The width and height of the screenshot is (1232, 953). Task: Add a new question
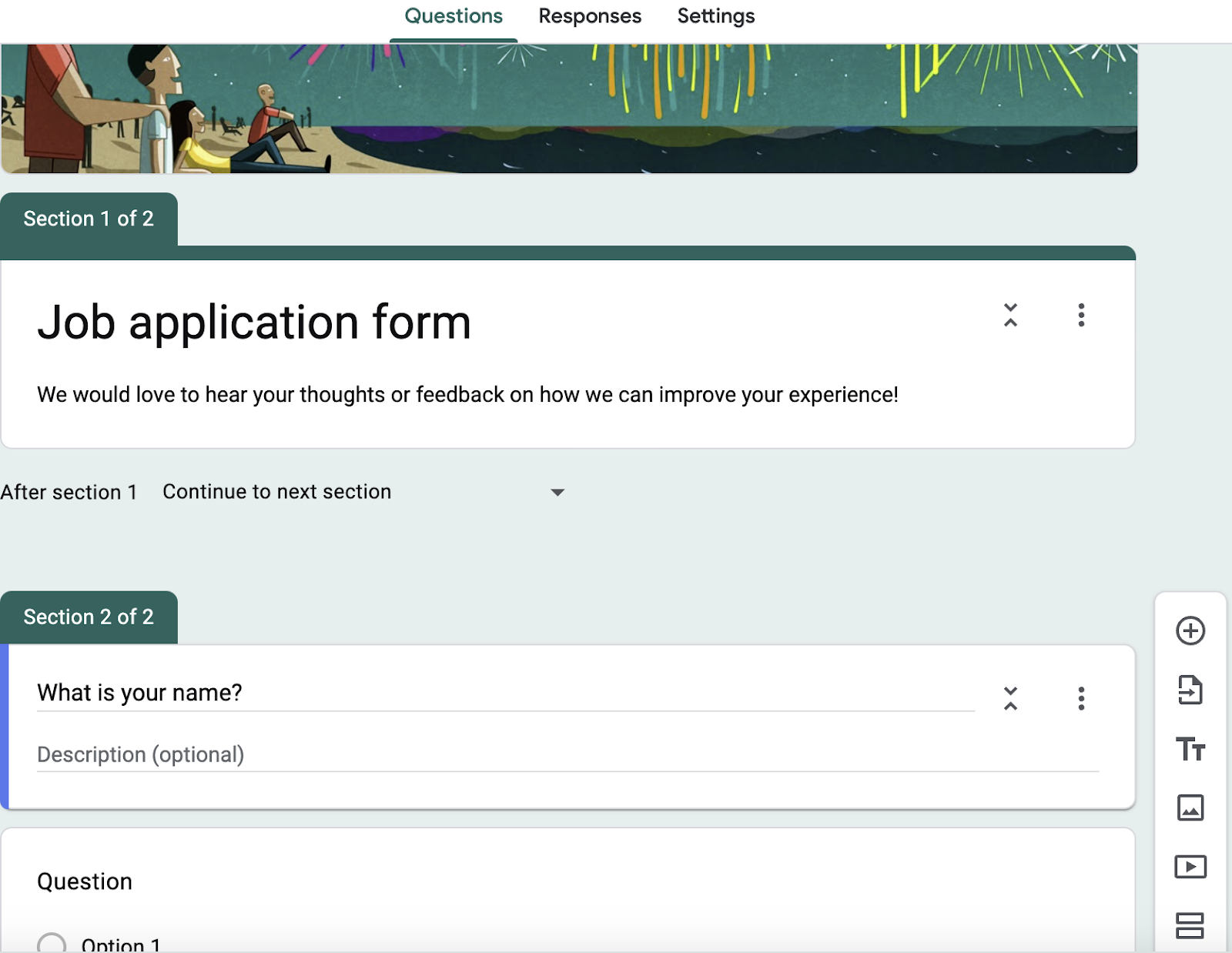(x=1190, y=631)
